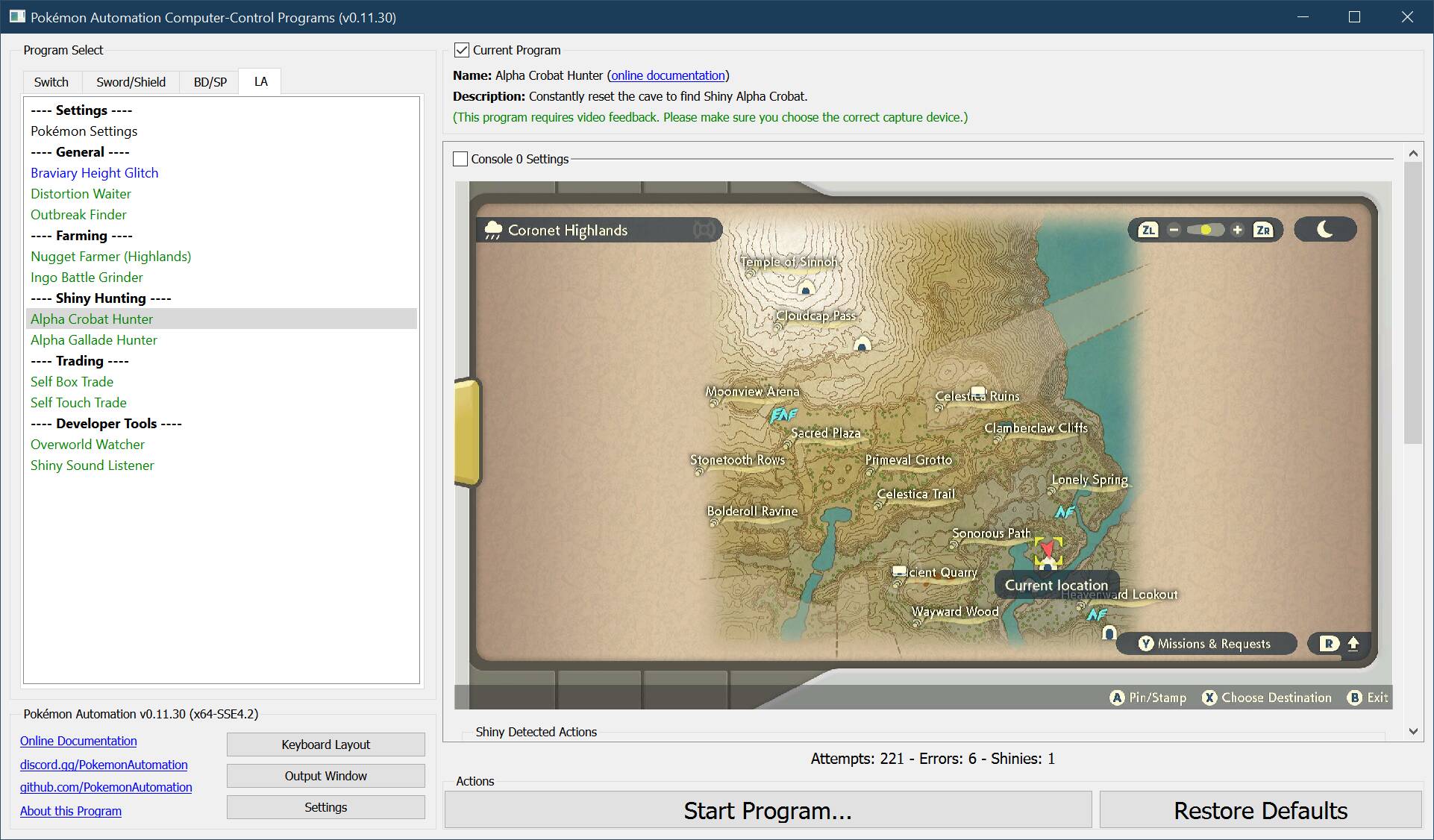The image size is (1434, 840).
Task: Switch to the BD/SP tab
Action: (210, 82)
